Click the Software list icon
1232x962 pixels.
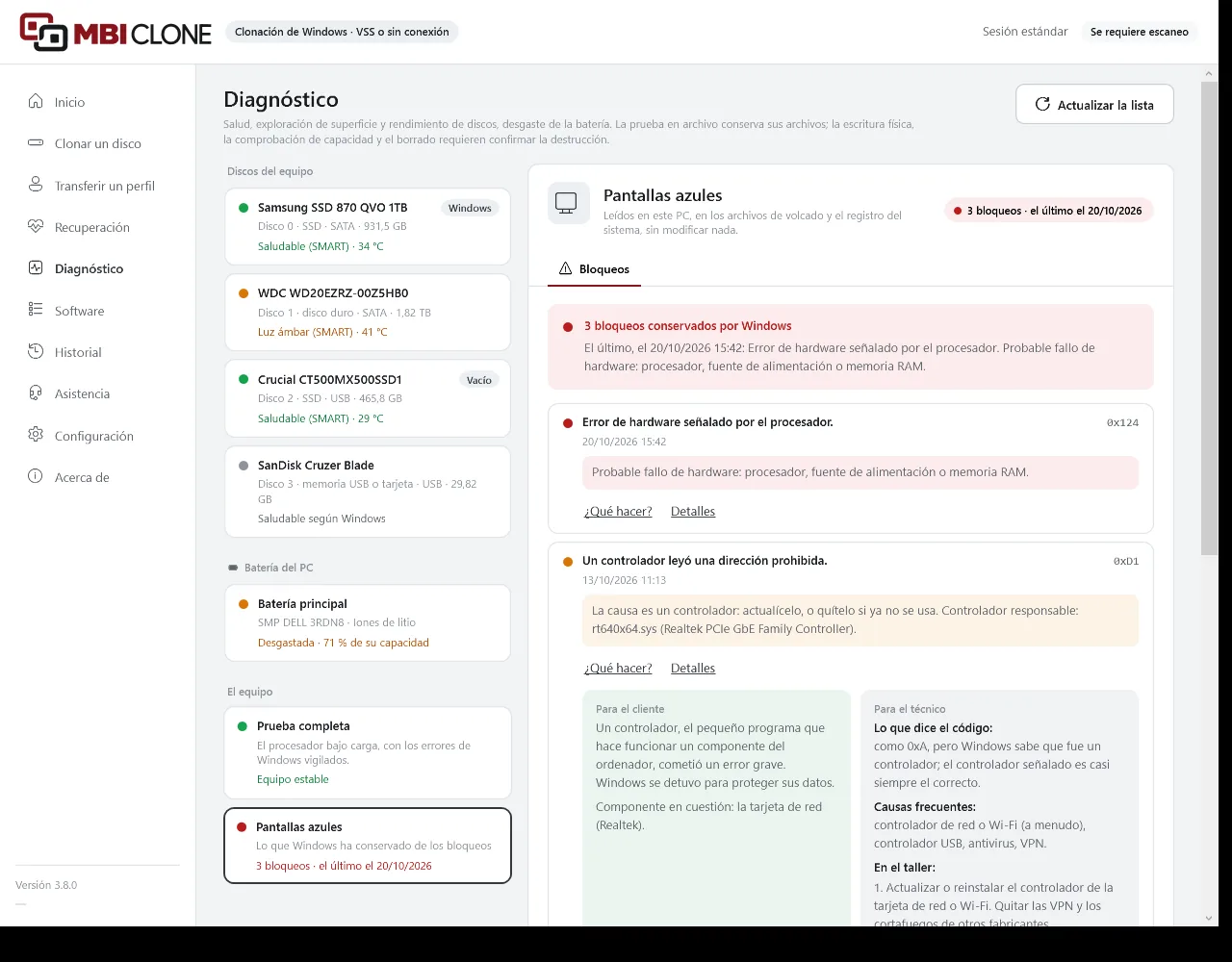(36, 310)
